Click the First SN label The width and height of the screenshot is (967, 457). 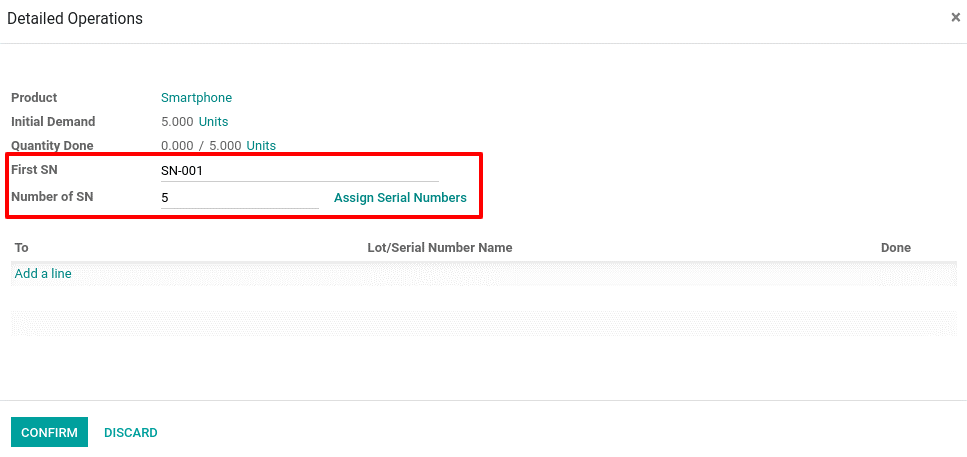coord(34,170)
